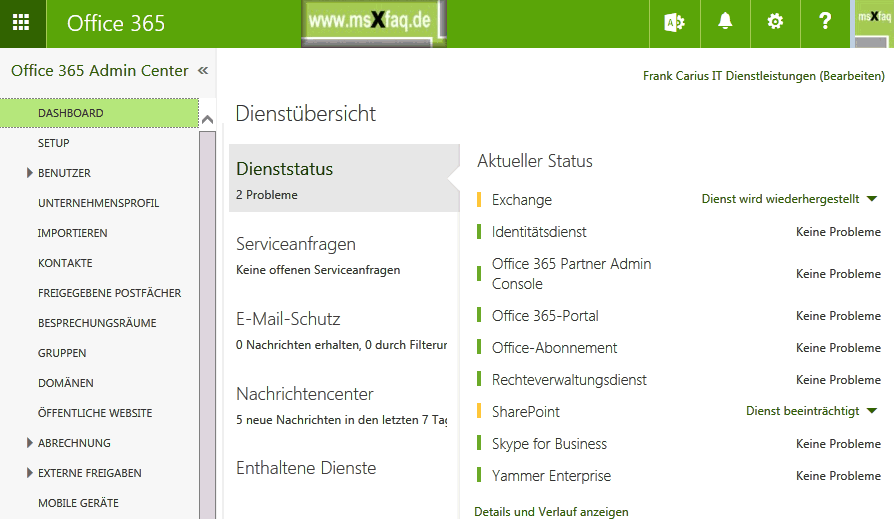
Task: Expand the EXTERNE FREIGABEN tree arrow
Action: click(x=30, y=473)
